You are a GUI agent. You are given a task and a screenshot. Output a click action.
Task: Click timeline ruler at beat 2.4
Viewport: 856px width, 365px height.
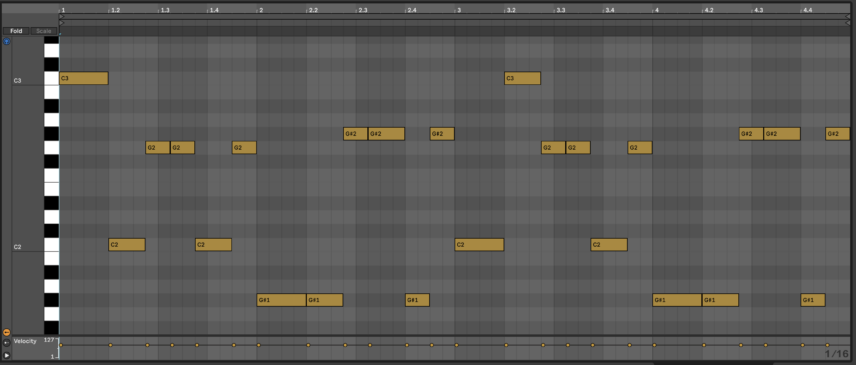[412, 10]
